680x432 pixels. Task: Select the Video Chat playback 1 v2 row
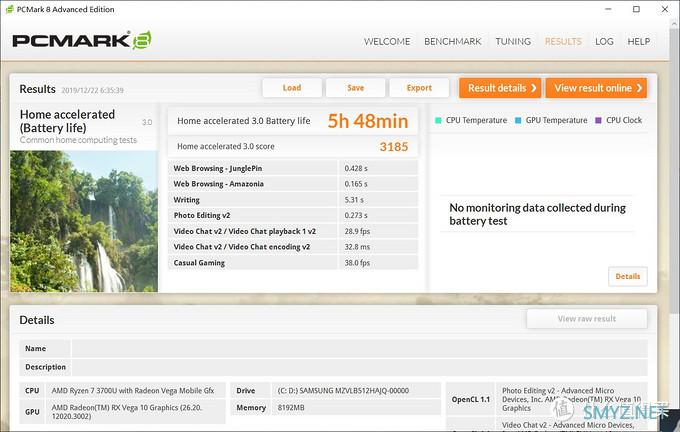(x=293, y=231)
